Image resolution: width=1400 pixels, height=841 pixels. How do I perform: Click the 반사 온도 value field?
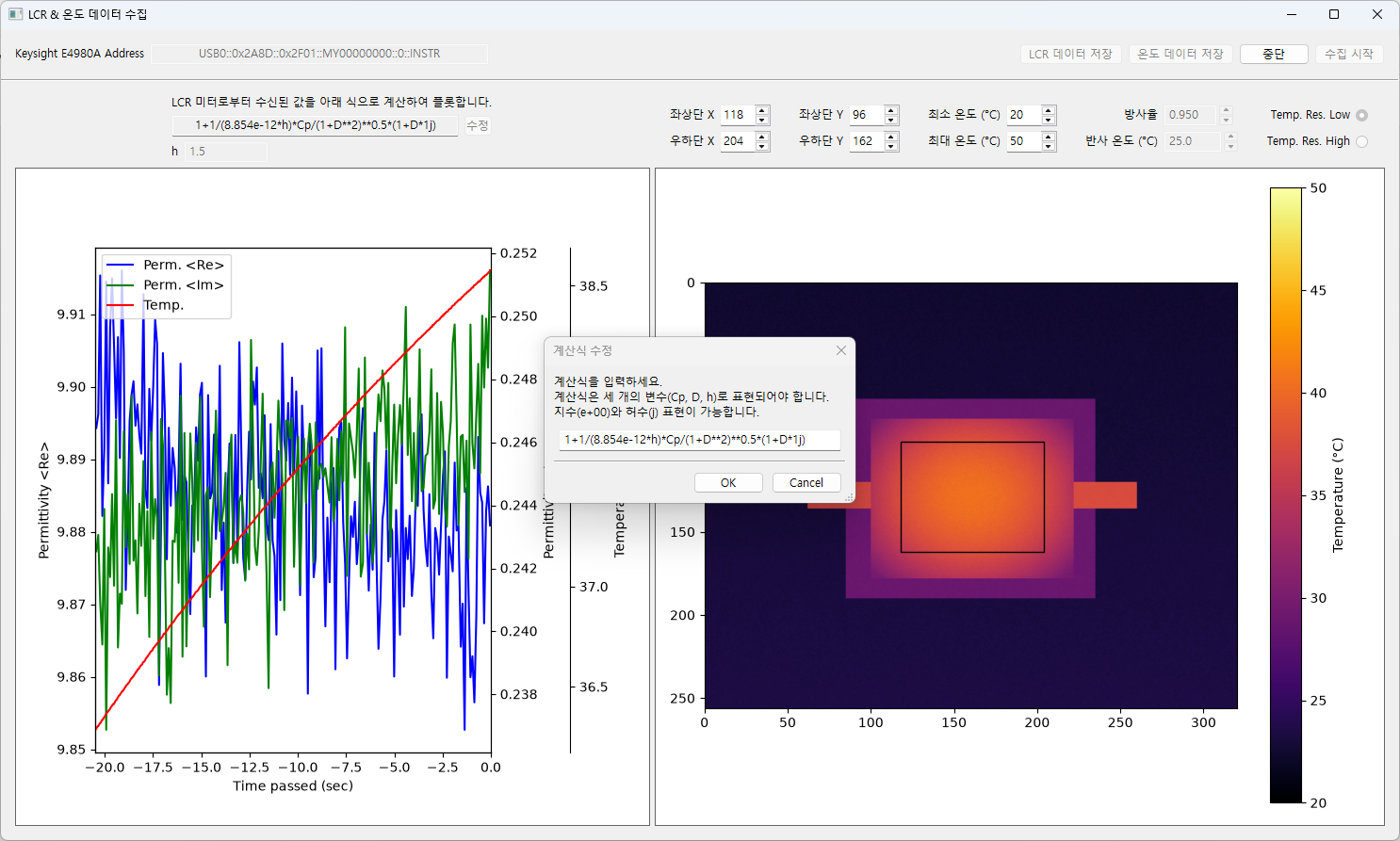1192,141
